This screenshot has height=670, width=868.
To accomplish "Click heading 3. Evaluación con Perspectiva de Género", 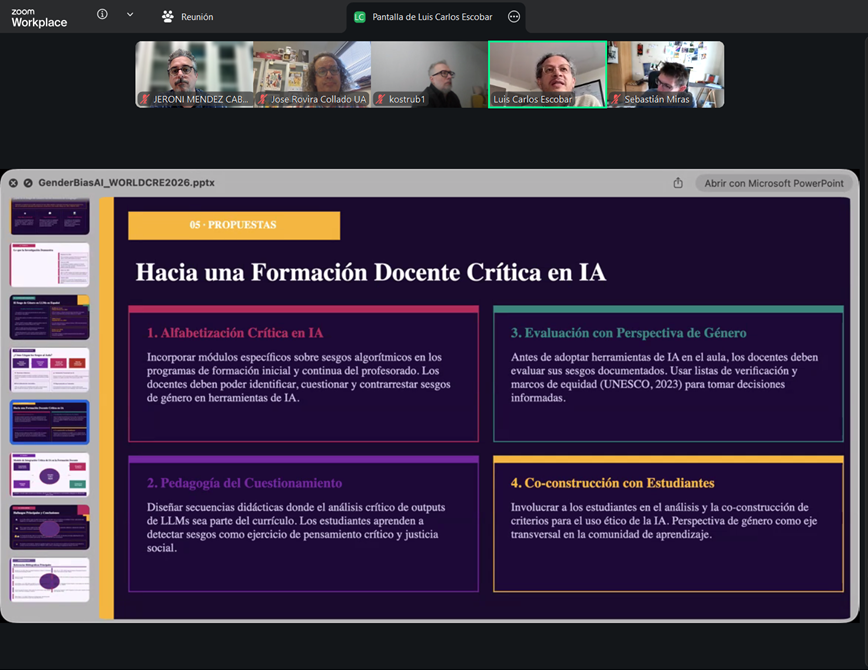I will pos(628,333).
